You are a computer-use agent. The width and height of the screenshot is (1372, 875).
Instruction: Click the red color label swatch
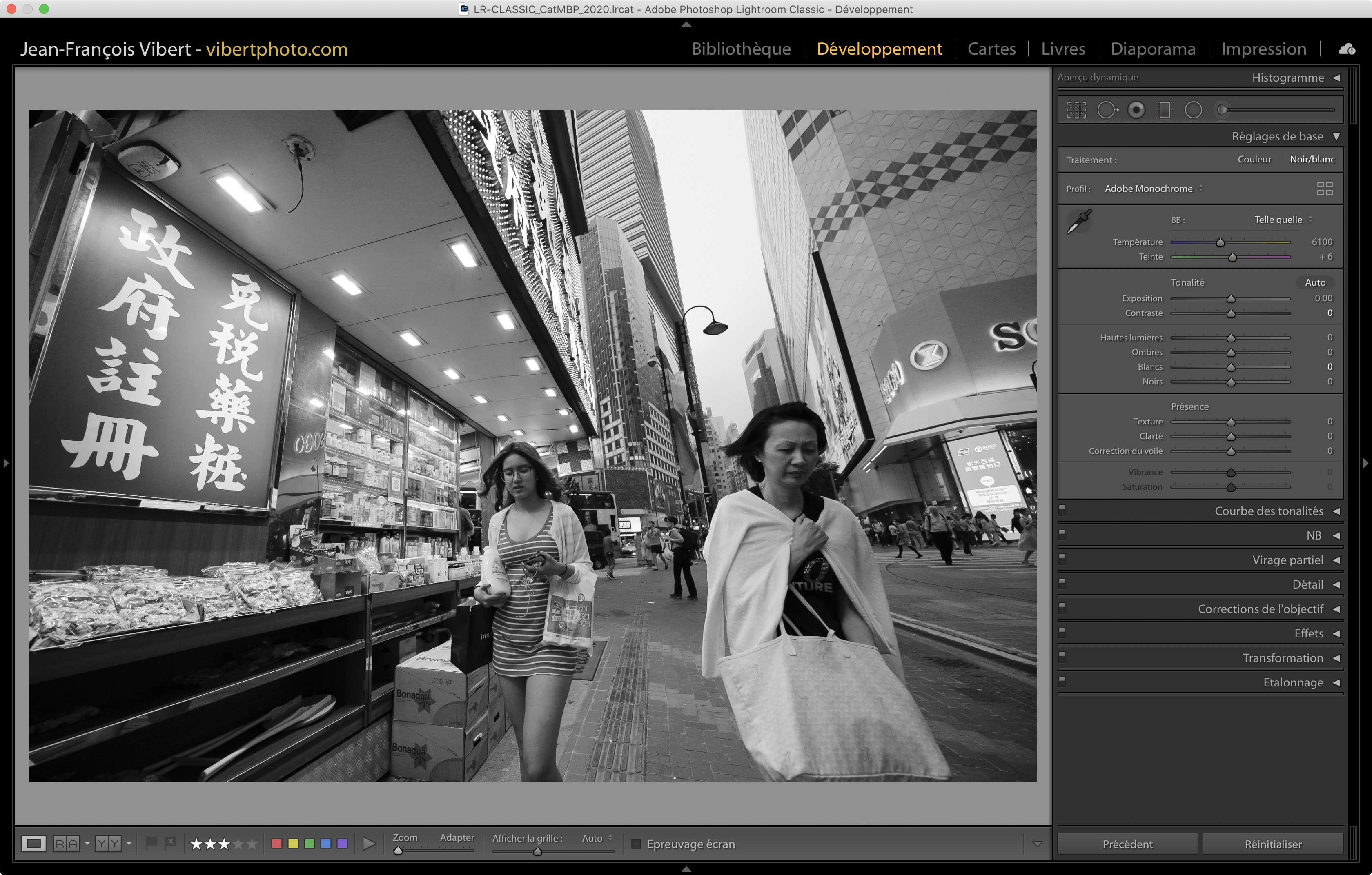click(277, 844)
